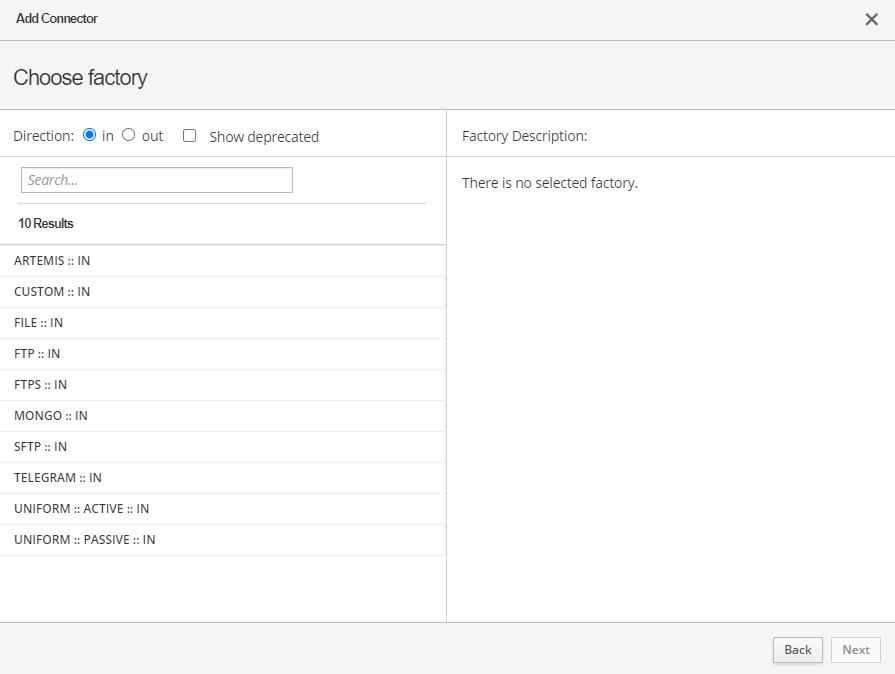Select the 'in' direction radio button
895x674 pixels.
coord(90,135)
